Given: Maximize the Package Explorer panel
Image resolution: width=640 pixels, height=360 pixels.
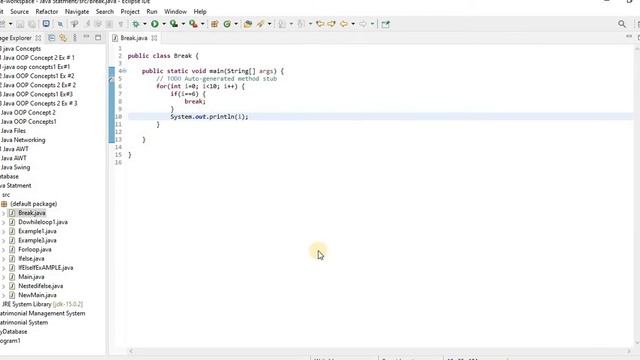Looking at the screenshot, I should (x=98, y=38).
